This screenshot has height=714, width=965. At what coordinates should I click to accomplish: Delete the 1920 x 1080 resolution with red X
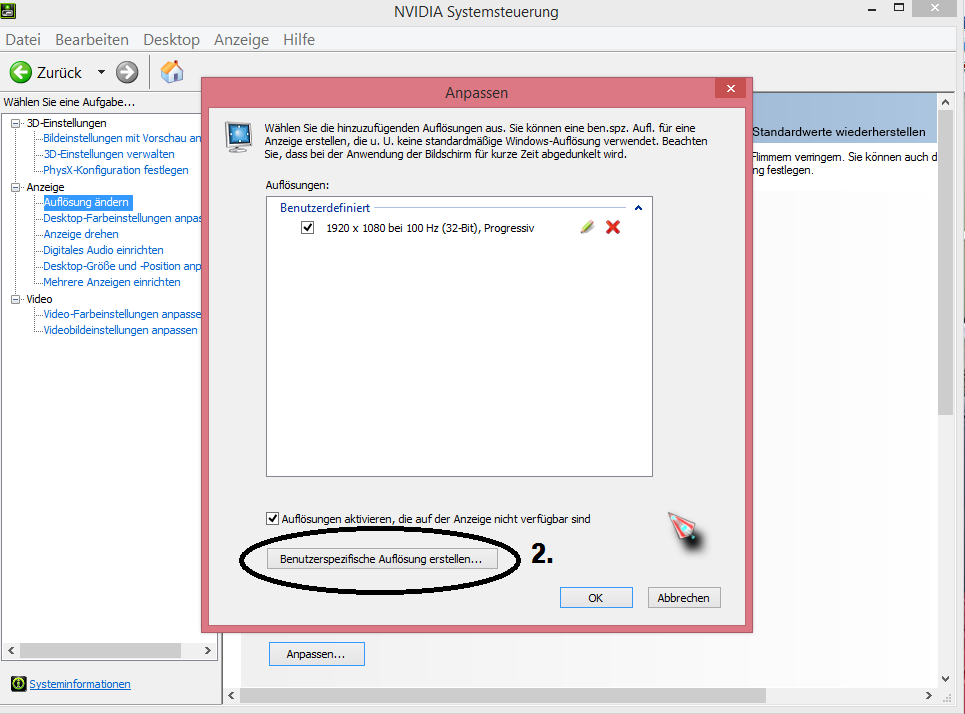tap(613, 227)
